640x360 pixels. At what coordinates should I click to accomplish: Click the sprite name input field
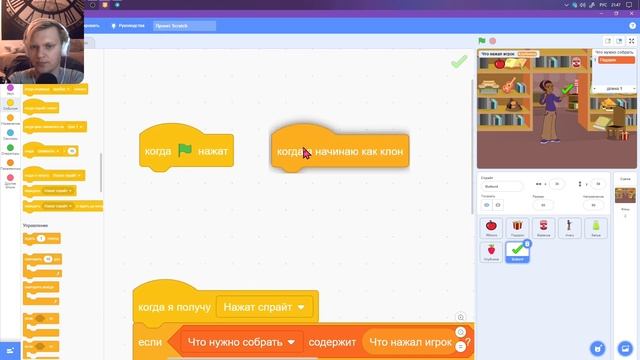[x=502, y=186]
